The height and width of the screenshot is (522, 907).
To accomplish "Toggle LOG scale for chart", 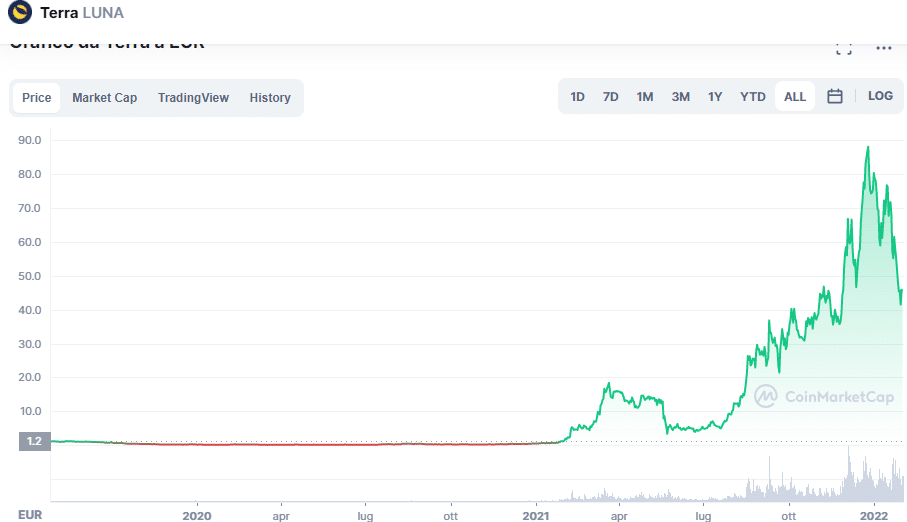I will click(880, 96).
